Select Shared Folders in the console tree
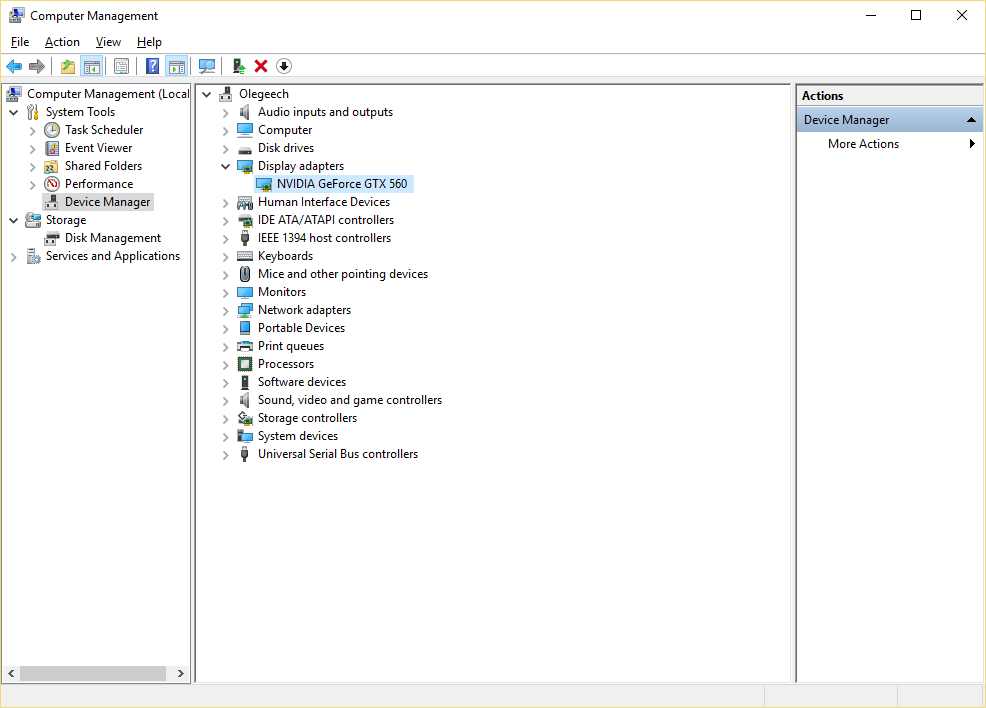This screenshot has width=986, height=708. coord(103,166)
